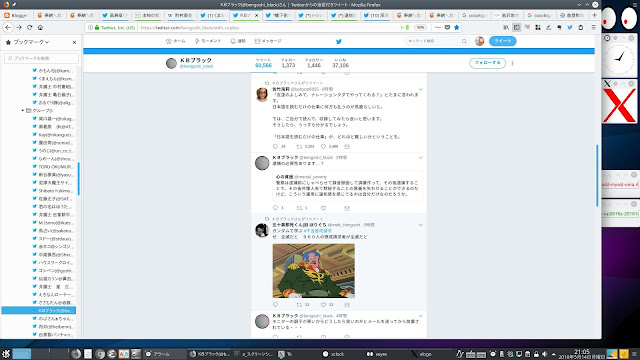The image size is (640, 360).
Task: Switch to the Blogger tab
Action: 17,15
